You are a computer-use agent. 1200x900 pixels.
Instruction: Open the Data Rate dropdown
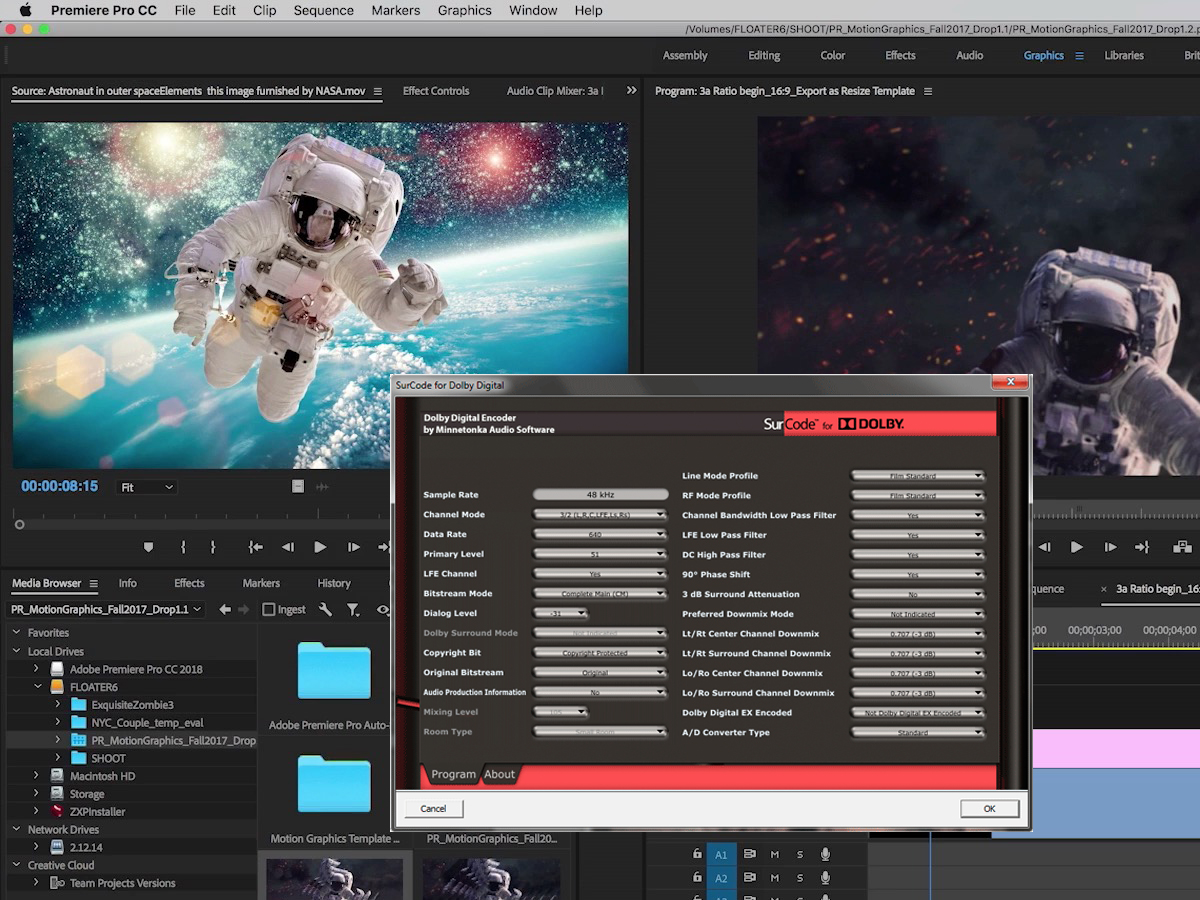coord(600,534)
